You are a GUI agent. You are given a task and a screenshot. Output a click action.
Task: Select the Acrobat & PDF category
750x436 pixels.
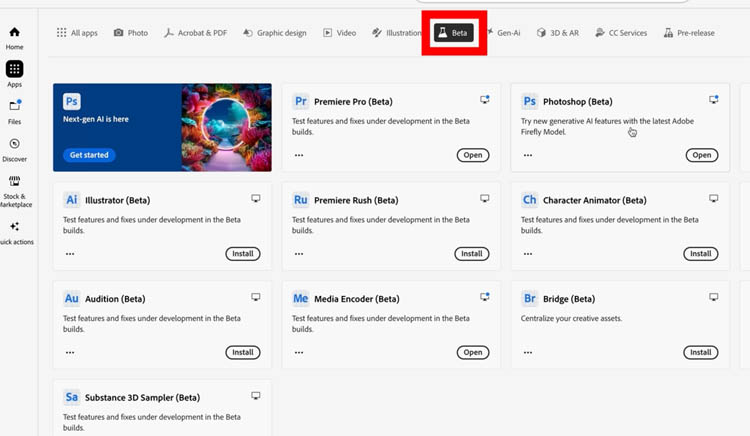[x=195, y=33]
